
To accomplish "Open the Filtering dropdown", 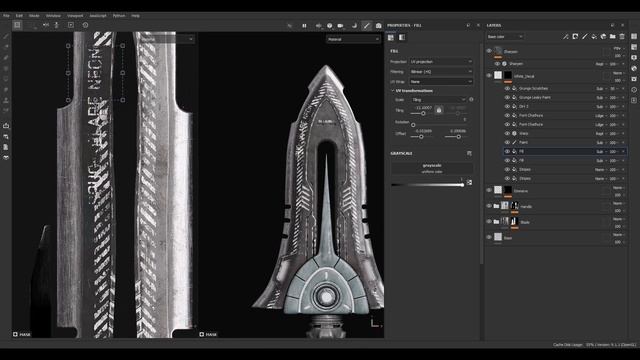I will tap(441, 71).
